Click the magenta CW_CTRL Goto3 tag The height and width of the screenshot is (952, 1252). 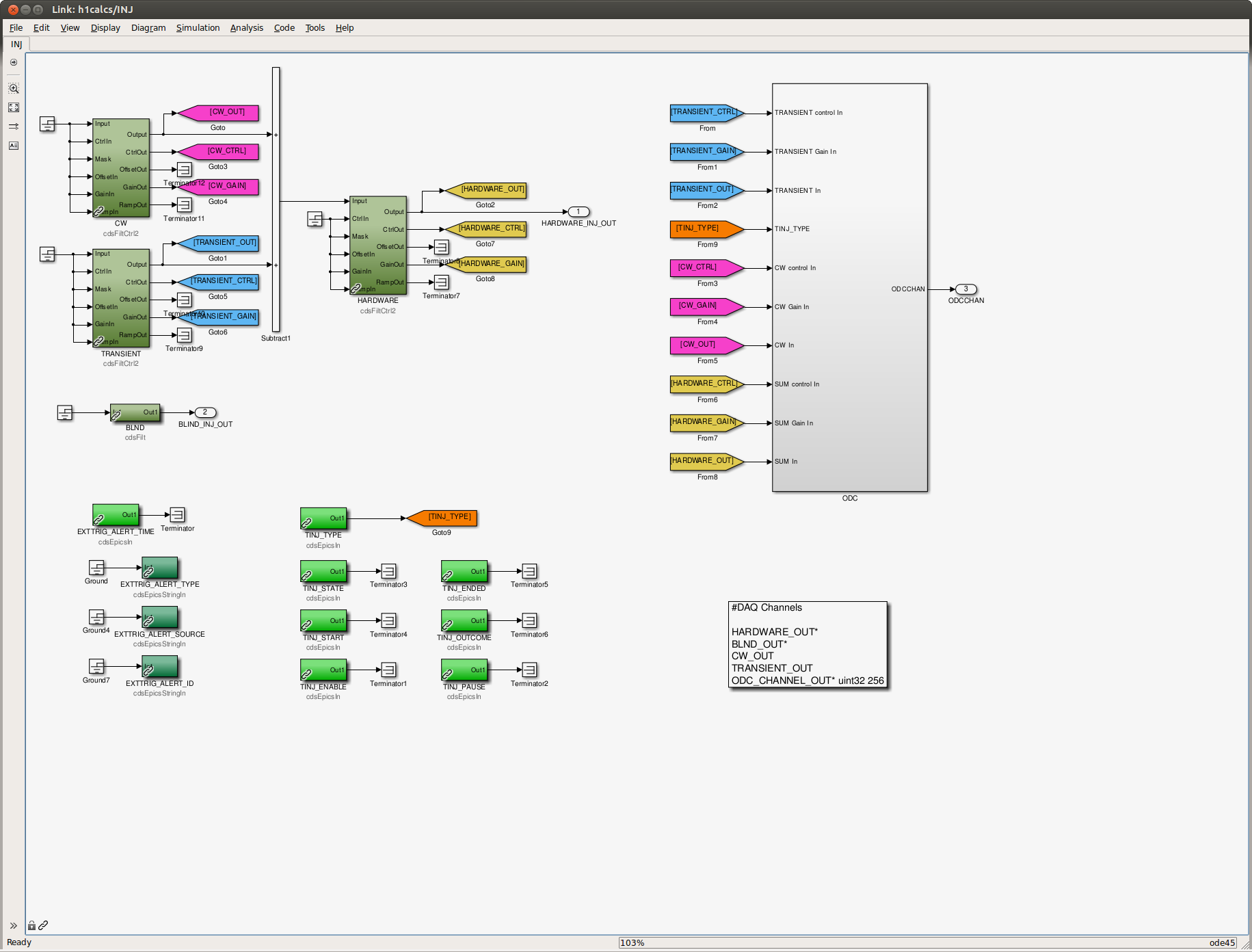pos(219,152)
